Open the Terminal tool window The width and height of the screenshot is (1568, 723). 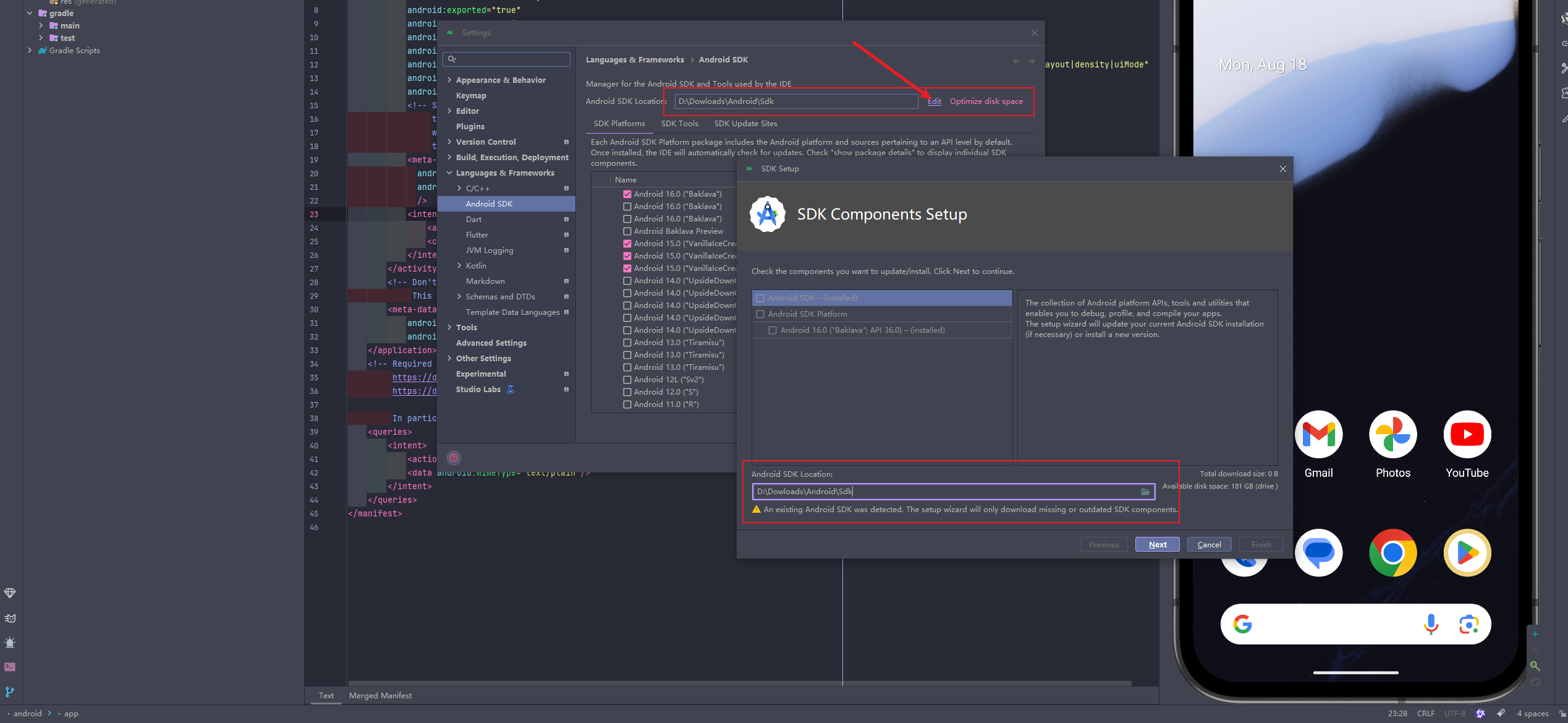[x=10, y=667]
